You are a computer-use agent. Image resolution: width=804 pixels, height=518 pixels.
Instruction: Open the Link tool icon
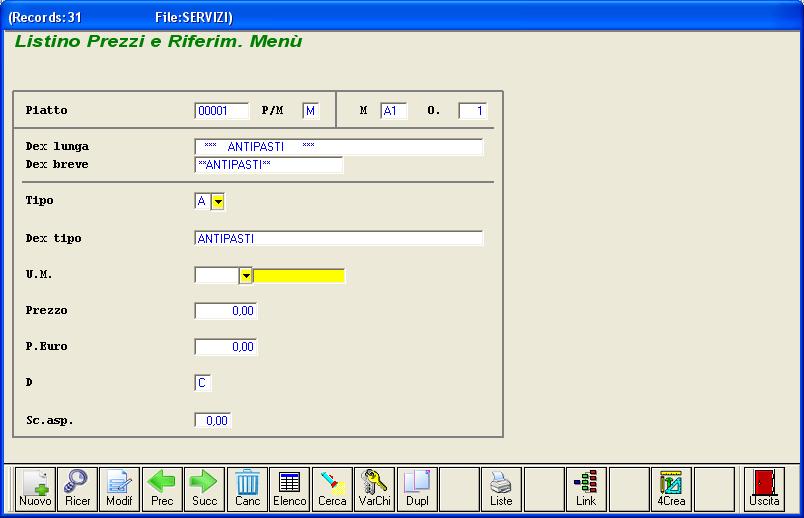(x=586, y=488)
